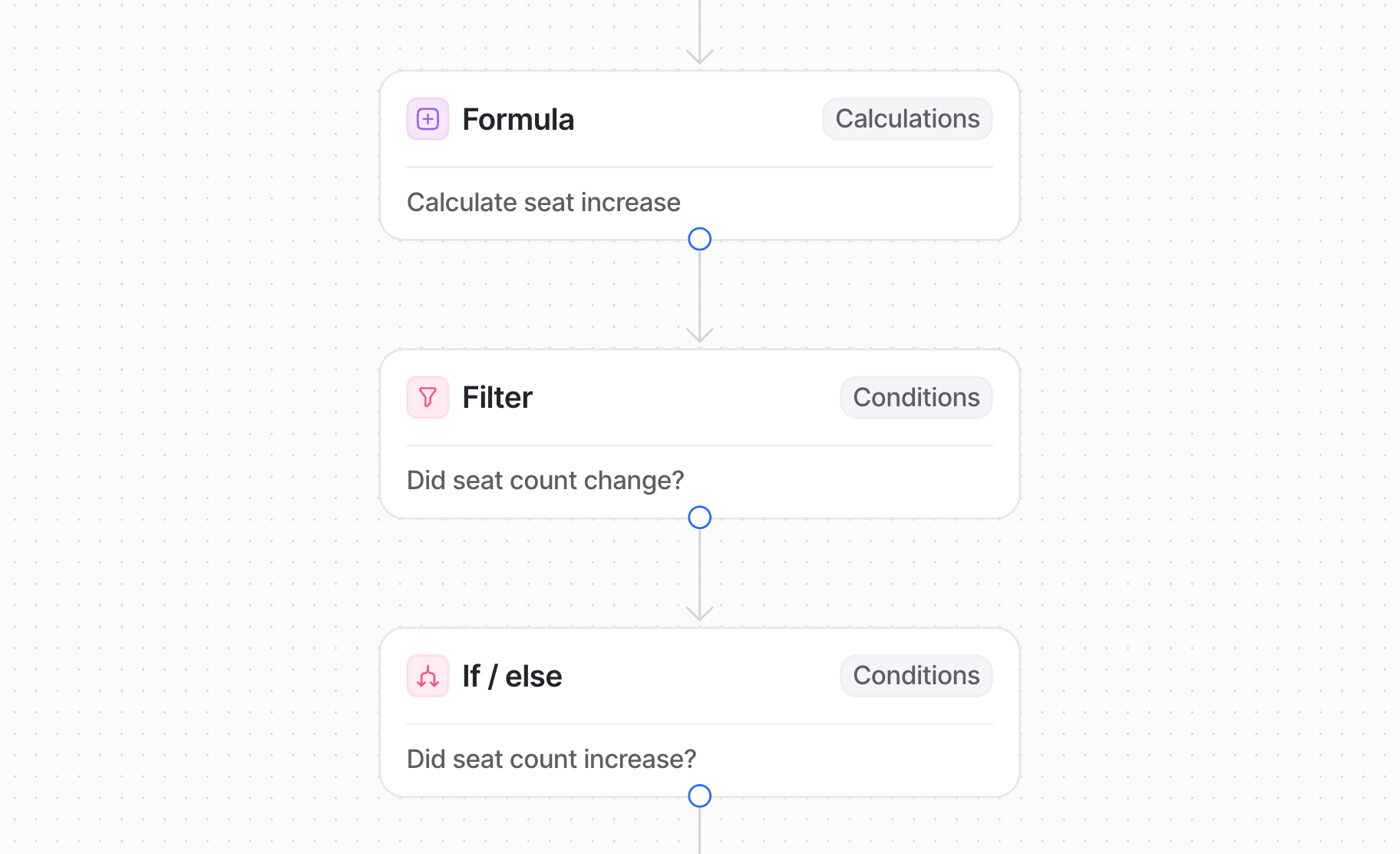Click the Calculations badge on Formula node
The width and height of the screenshot is (1400, 854).
coord(906,119)
